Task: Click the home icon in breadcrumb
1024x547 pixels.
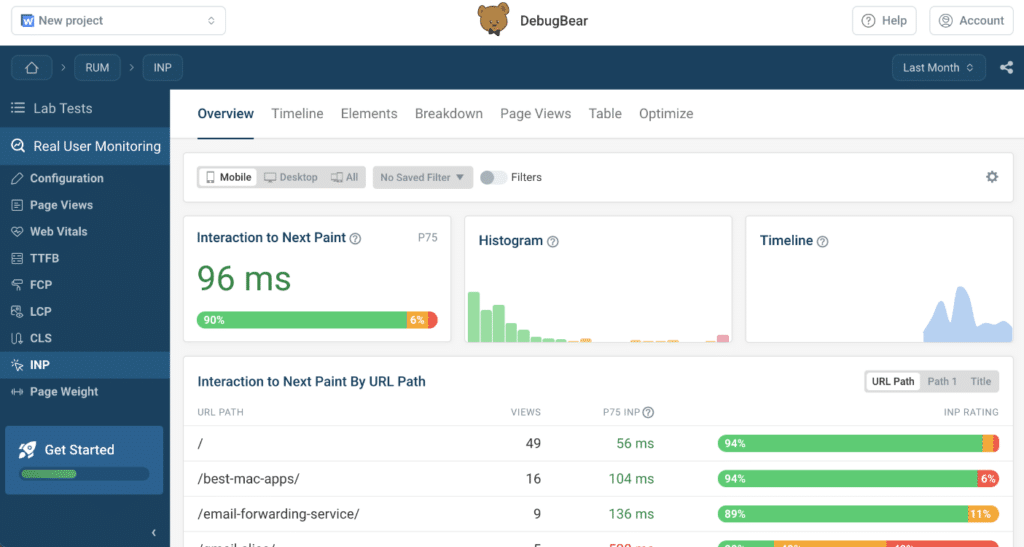Action: [31, 68]
